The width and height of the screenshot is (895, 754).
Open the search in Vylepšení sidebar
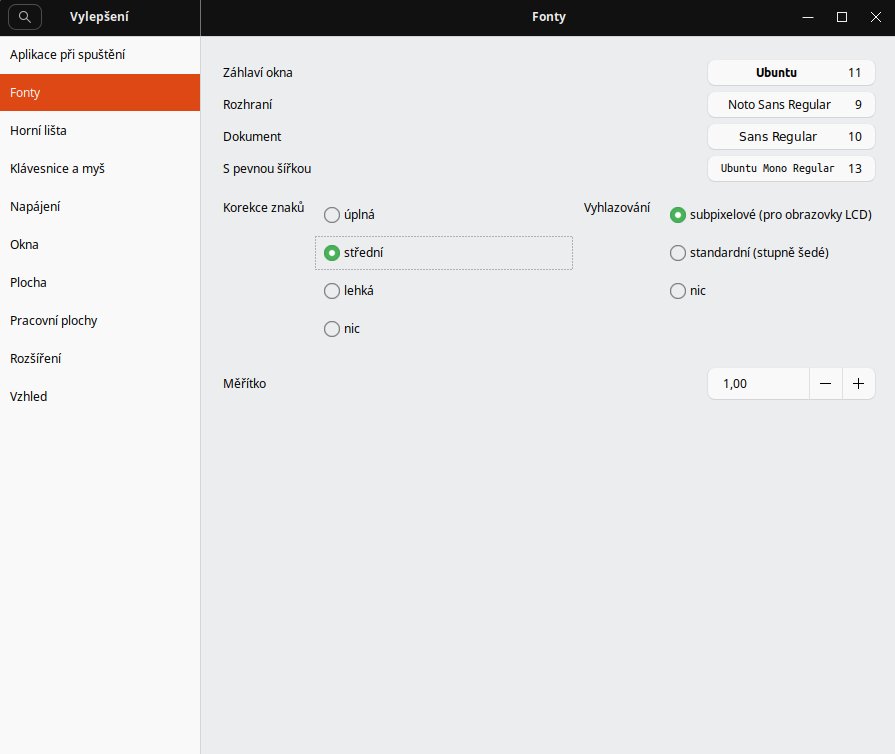(x=25, y=17)
